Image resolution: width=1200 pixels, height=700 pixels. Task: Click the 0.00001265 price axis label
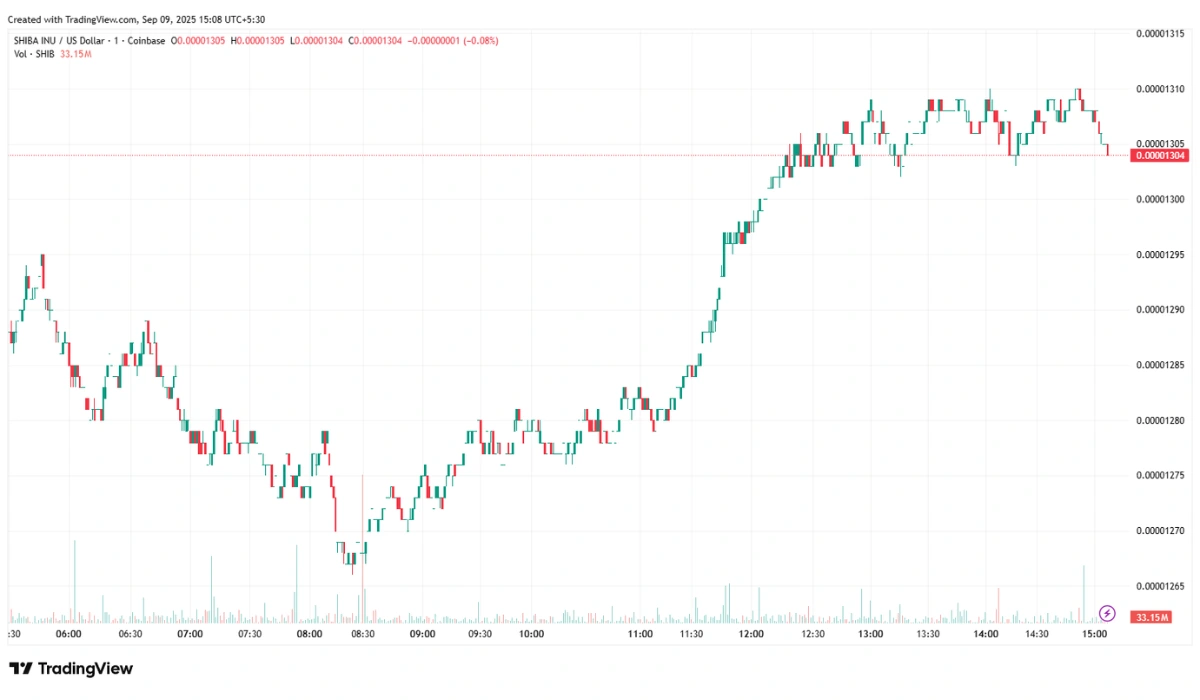coord(1160,585)
